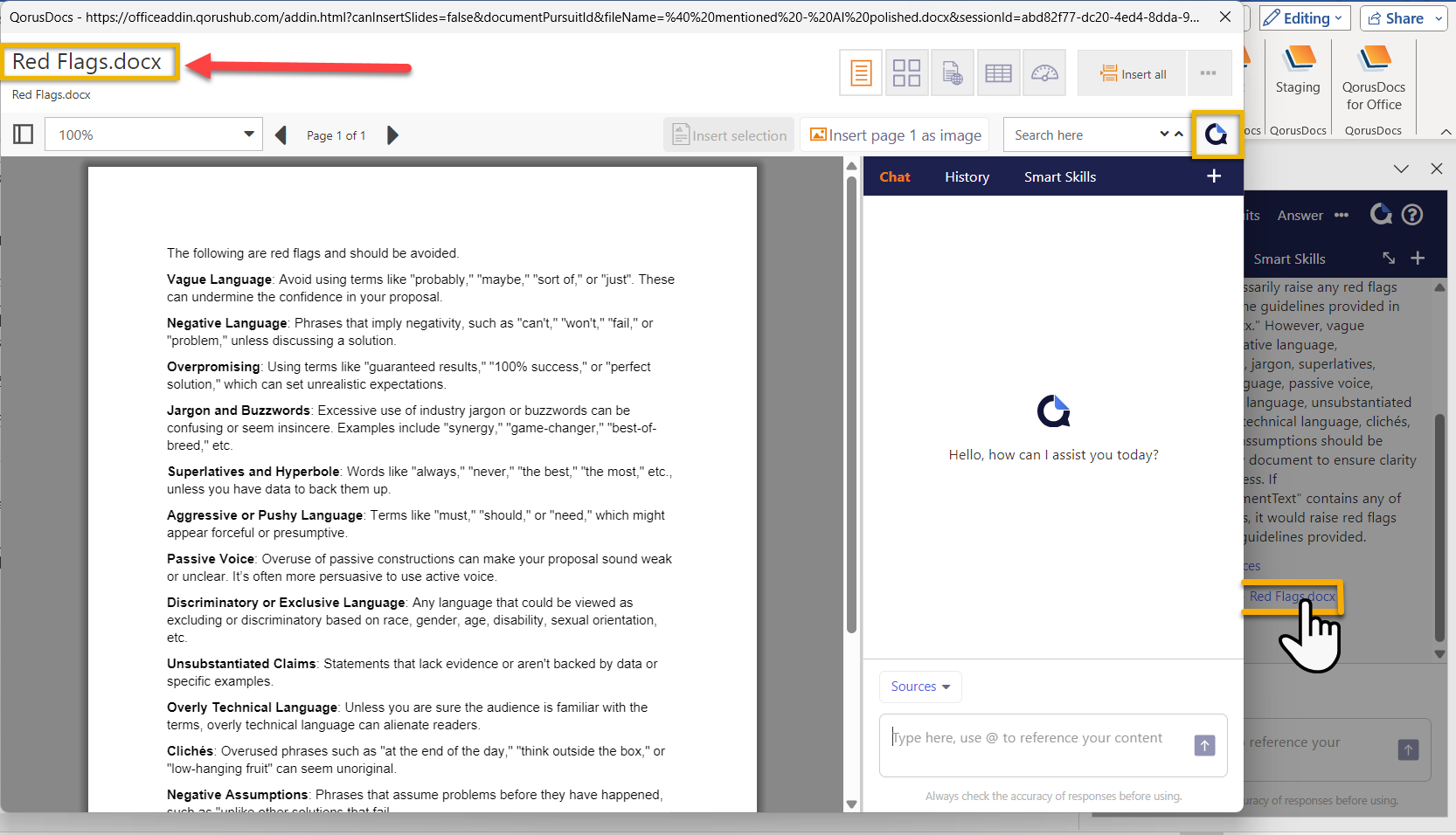
Task: Send the chat message with arrow button
Action: (1204, 745)
